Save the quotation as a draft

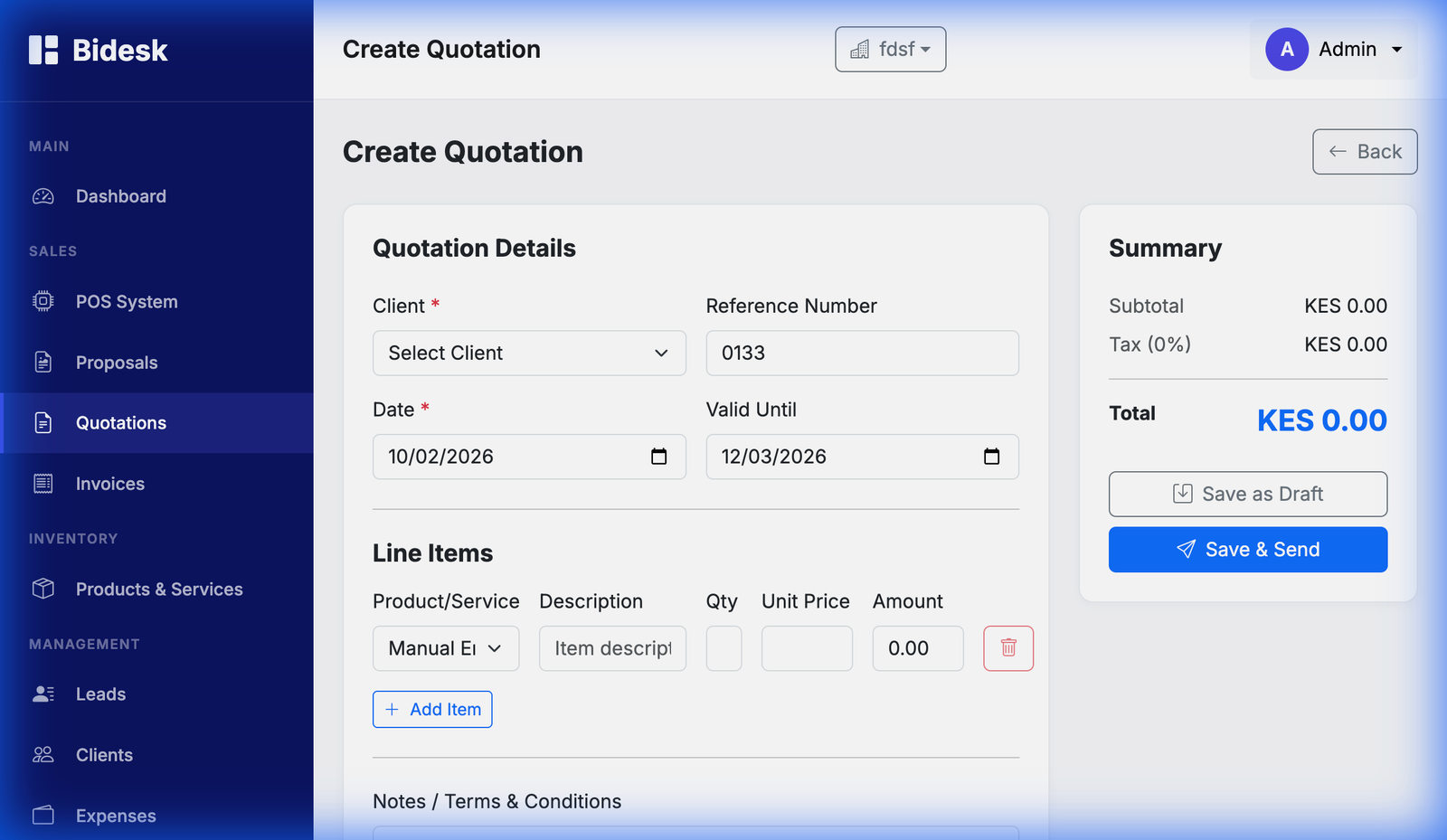tap(1247, 494)
